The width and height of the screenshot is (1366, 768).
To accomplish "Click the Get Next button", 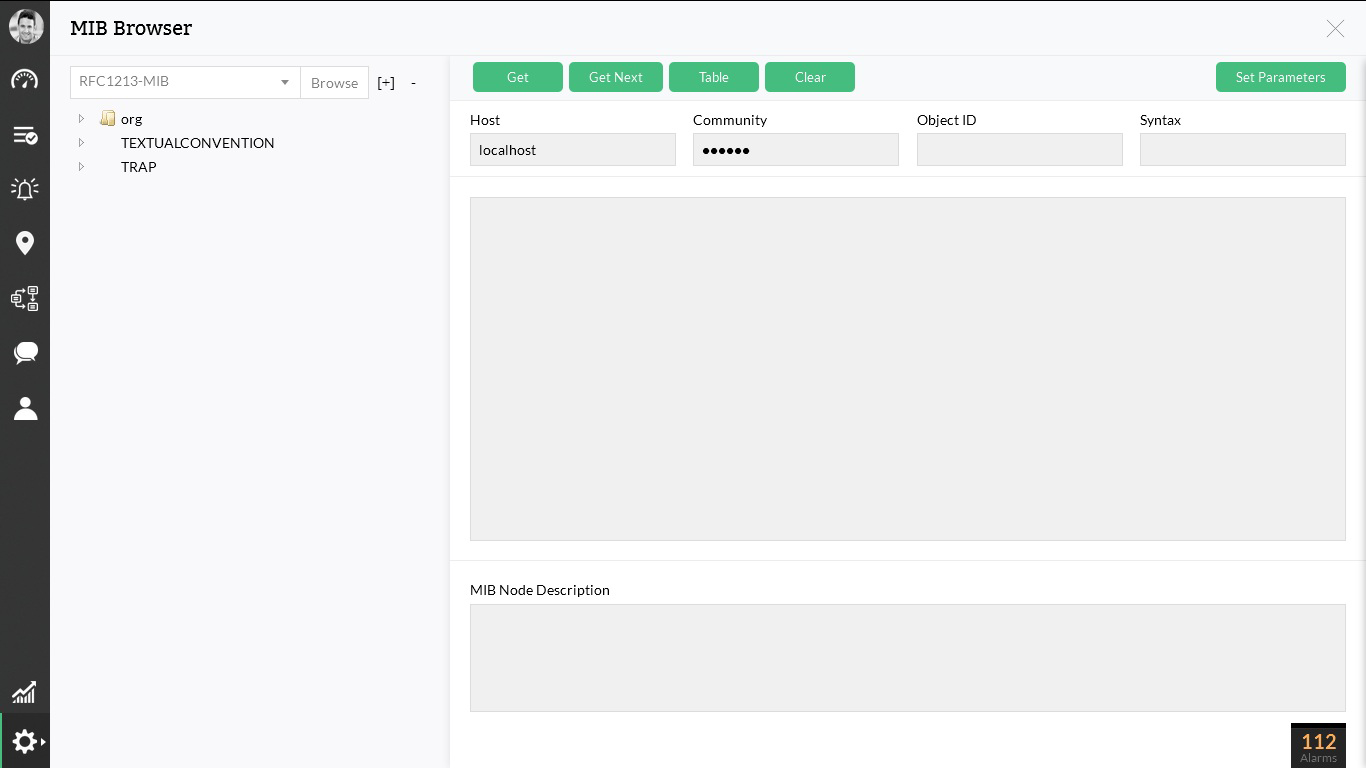I will (616, 77).
